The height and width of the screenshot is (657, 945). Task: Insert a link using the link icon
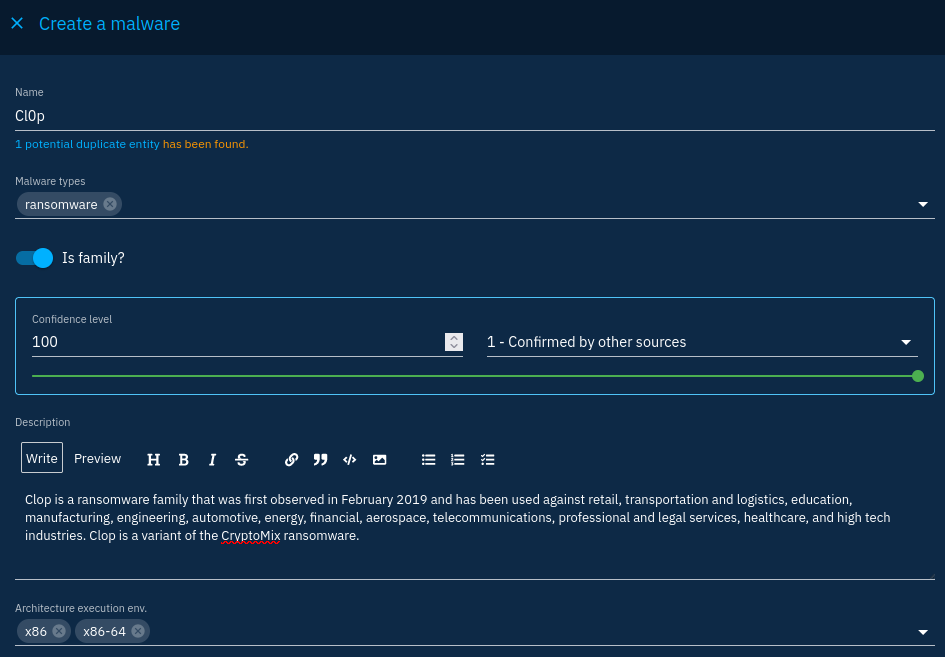(291, 459)
